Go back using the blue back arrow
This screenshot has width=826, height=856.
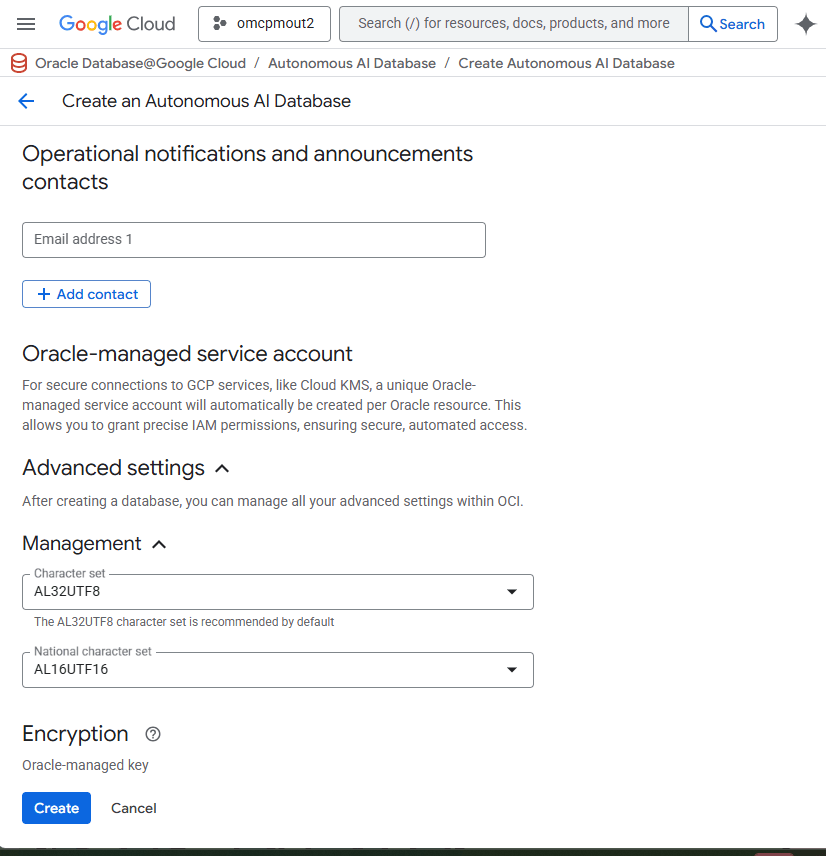26,101
